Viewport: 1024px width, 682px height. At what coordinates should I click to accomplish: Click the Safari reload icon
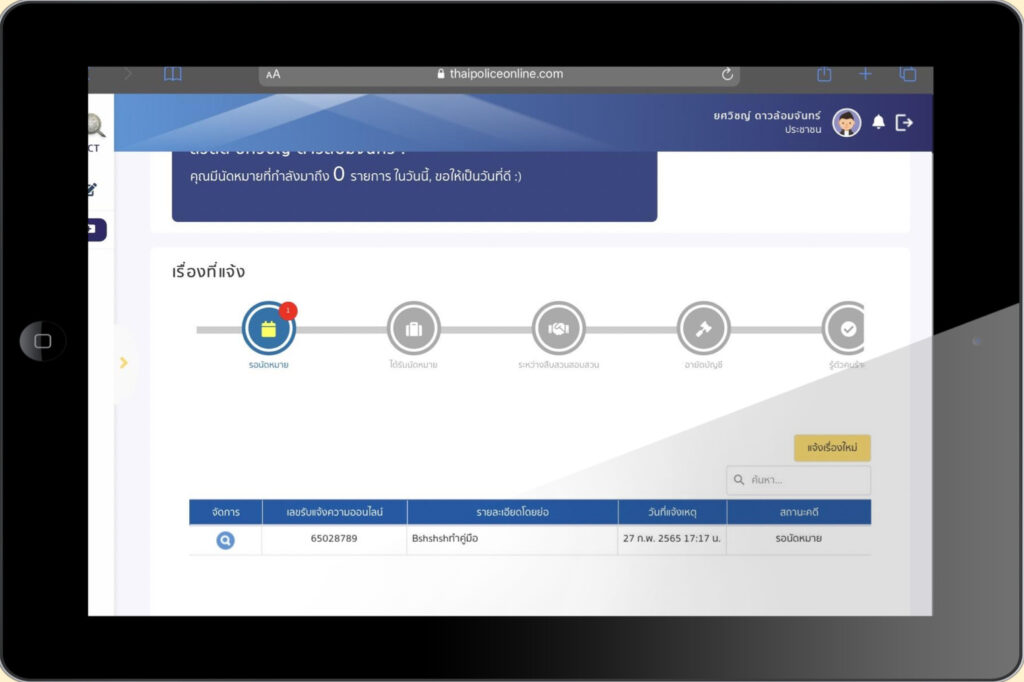coord(727,74)
